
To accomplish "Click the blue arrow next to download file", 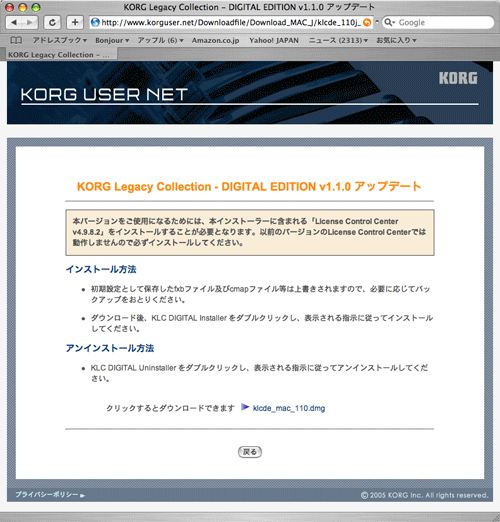I will [x=245, y=407].
